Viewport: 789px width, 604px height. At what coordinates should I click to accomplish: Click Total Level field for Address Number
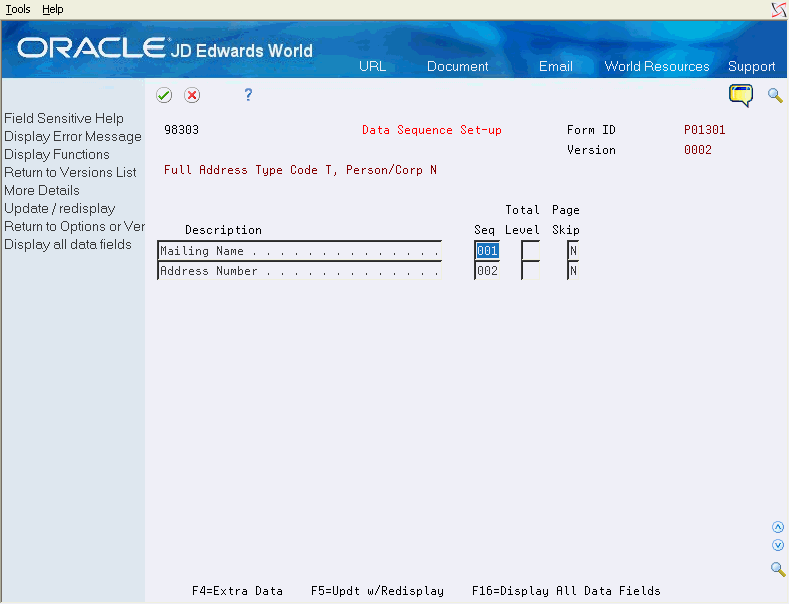click(x=530, y=271)
